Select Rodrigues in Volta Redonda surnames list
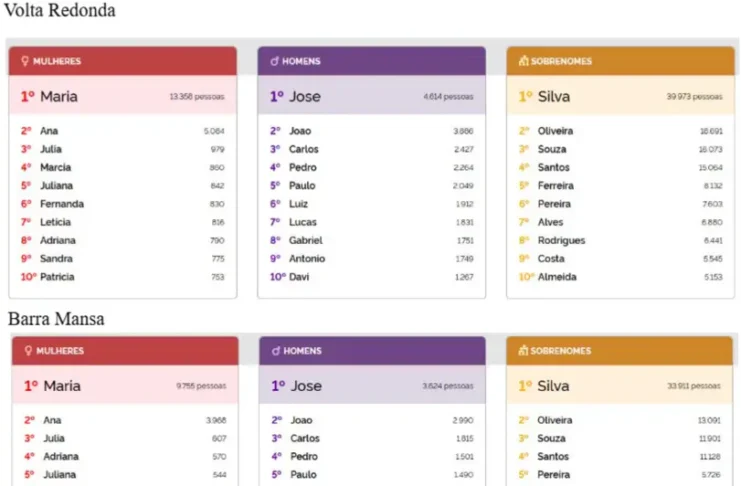 point(561,240)
